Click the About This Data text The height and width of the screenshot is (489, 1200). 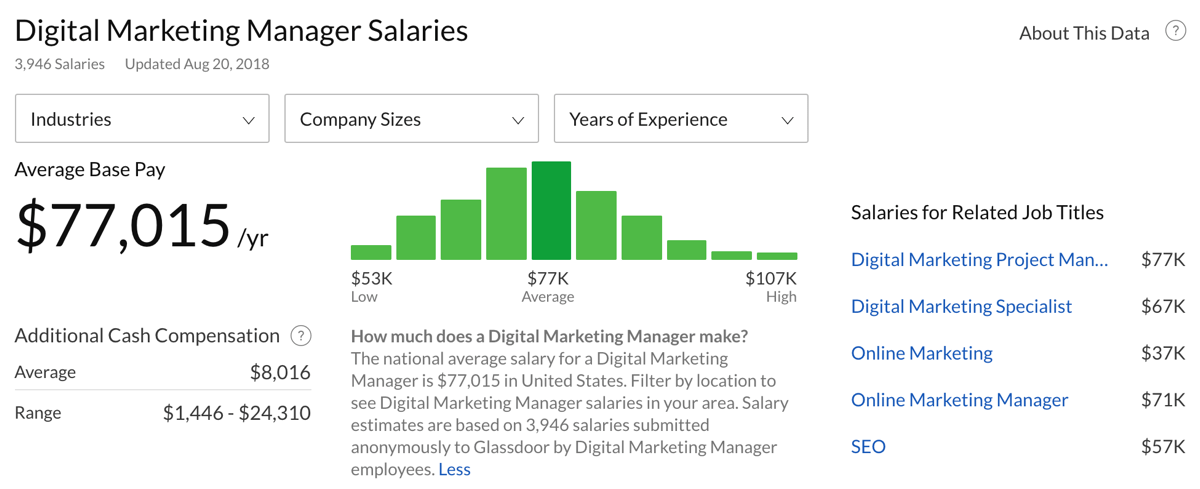tap(1084, 33)
